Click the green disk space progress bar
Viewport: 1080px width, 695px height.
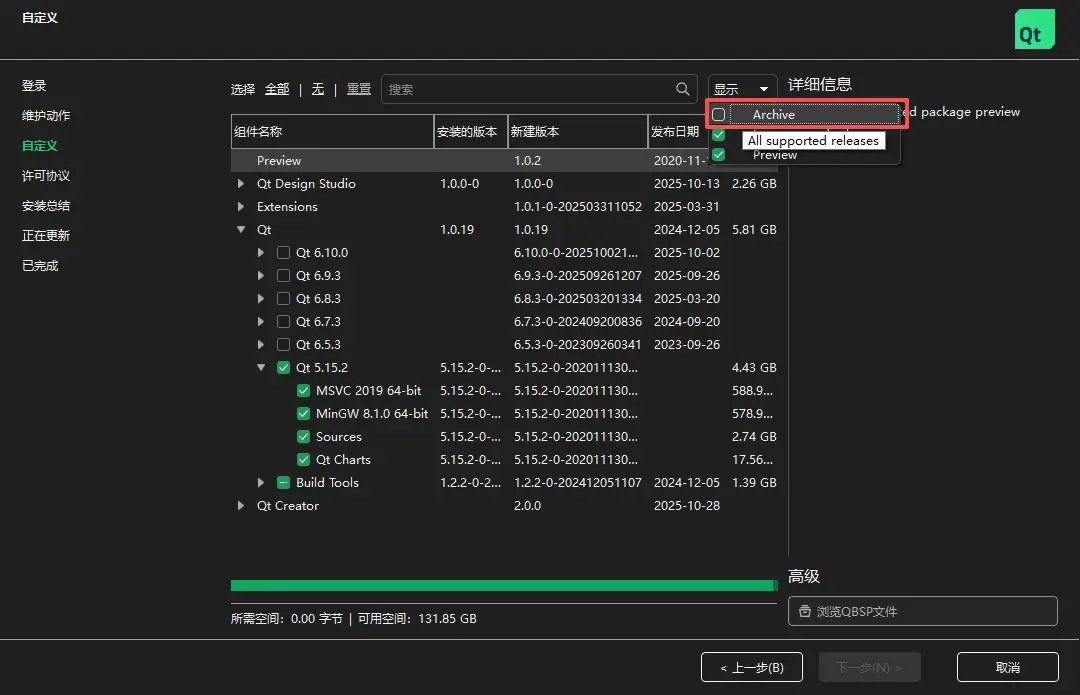504,585
